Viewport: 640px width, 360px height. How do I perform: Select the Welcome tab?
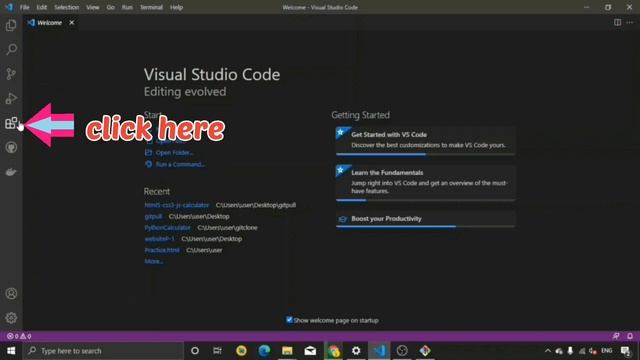[50, 23]
